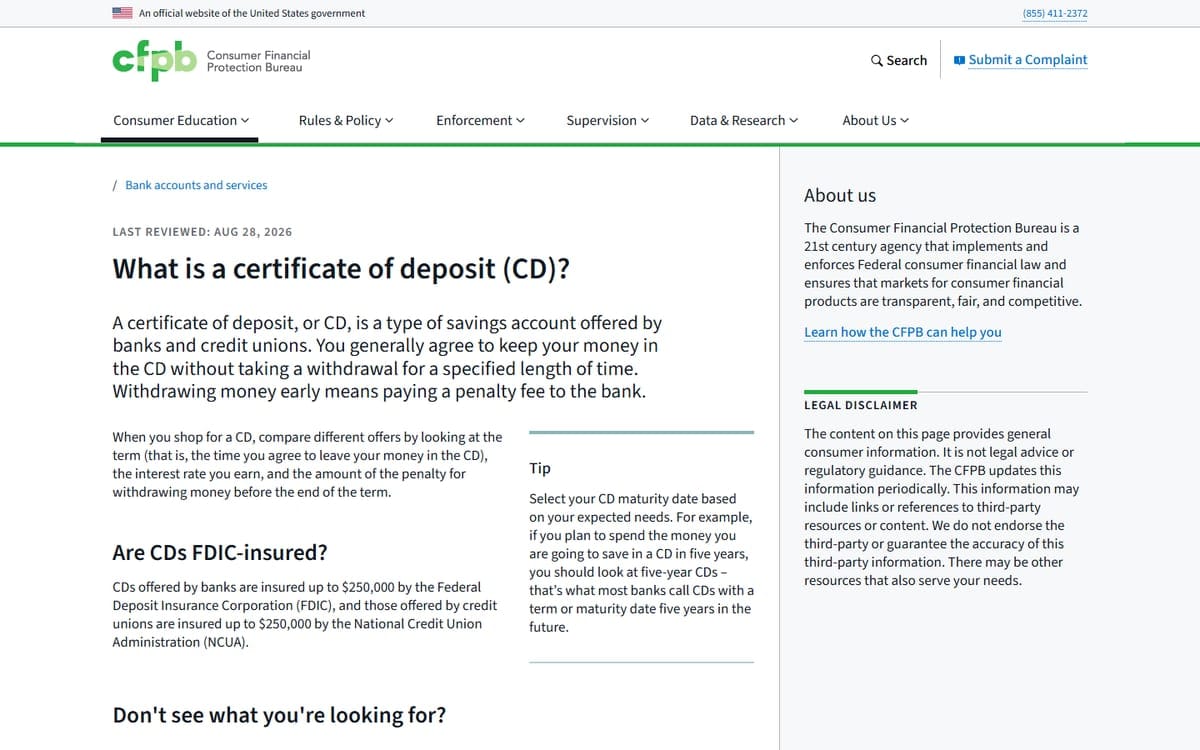Click the intro paragraph starting 'A certificate of deposit'
Viewport: 1200px width, 750px height.
[x=387, y=357]
